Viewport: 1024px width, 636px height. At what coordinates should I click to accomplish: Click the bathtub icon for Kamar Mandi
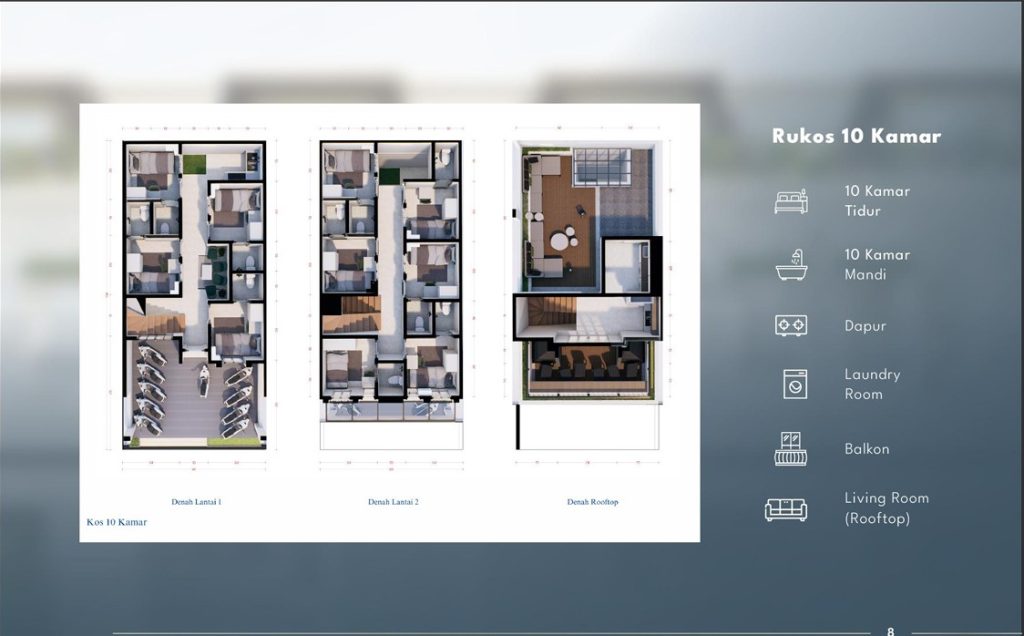pyautogui.click(x=790, y=265)
